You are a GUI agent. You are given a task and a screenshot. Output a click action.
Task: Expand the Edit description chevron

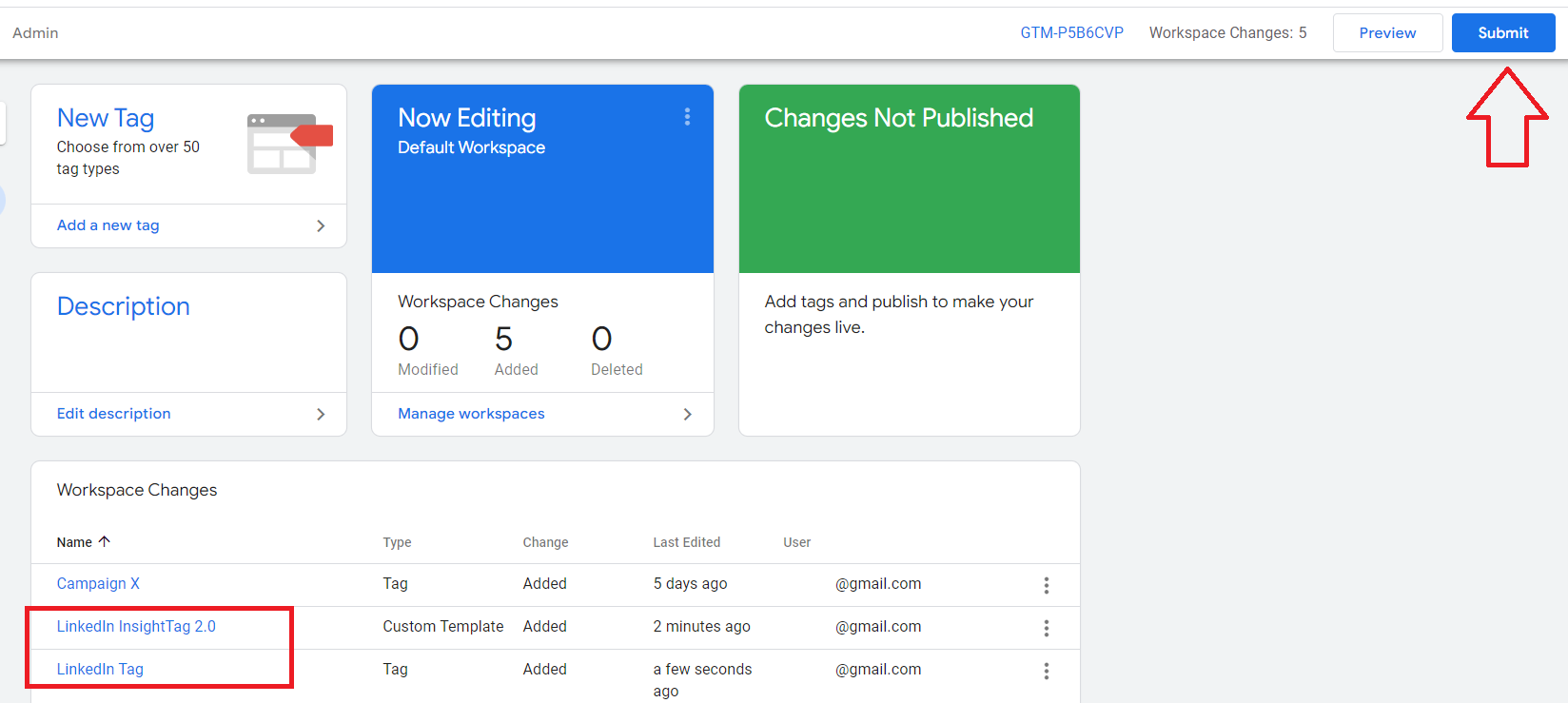[x=321, y=414]
